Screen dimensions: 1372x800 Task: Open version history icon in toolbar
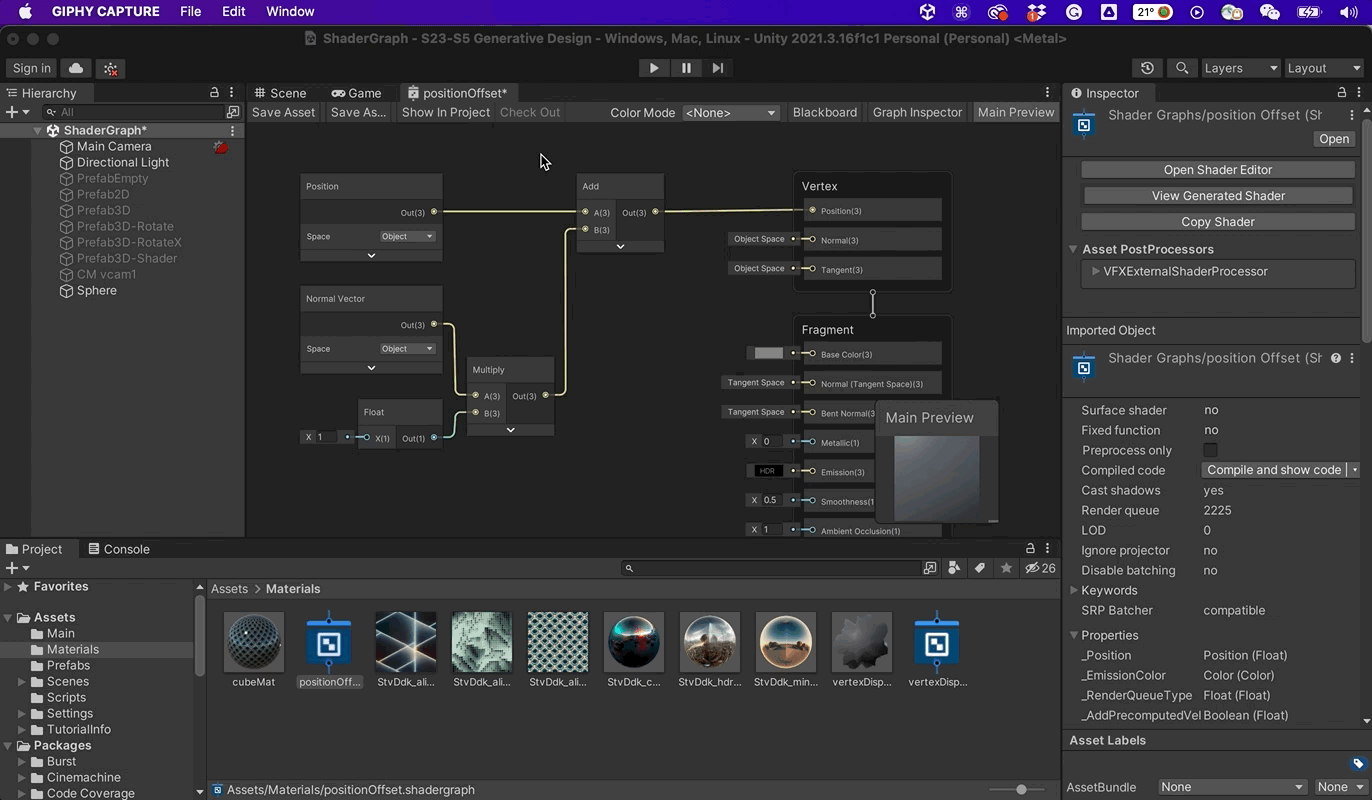1147,68
